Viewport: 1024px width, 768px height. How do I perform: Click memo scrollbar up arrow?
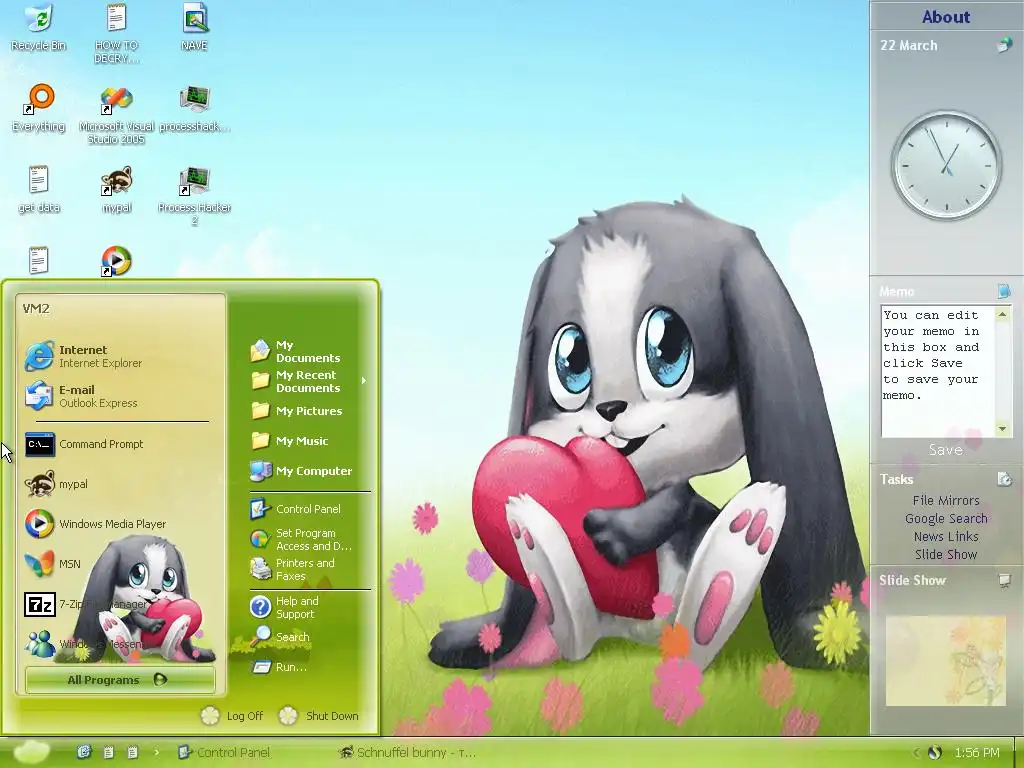(1002, 315)
